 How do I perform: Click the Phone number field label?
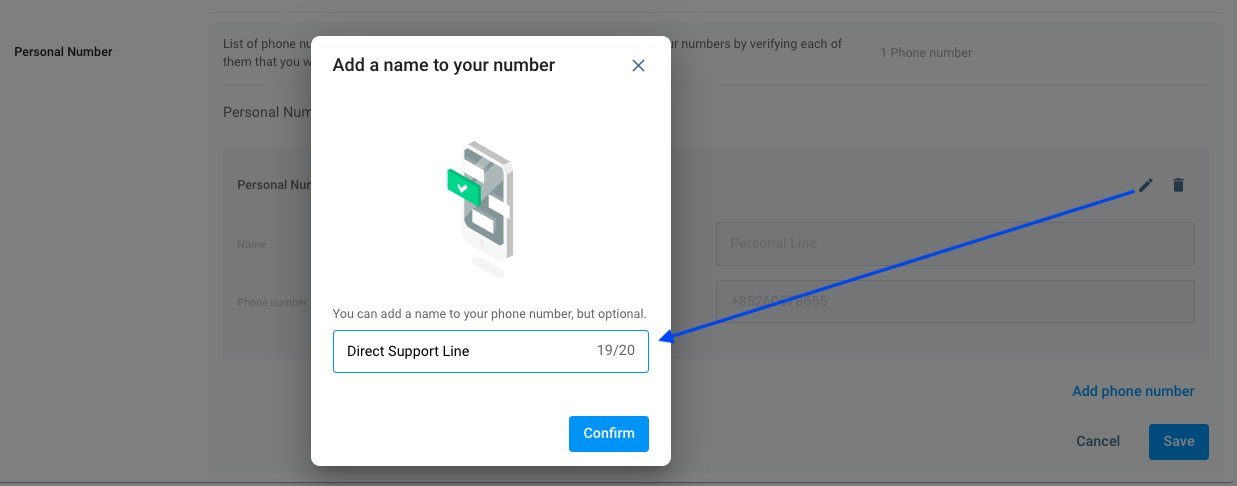coord(272,302)
